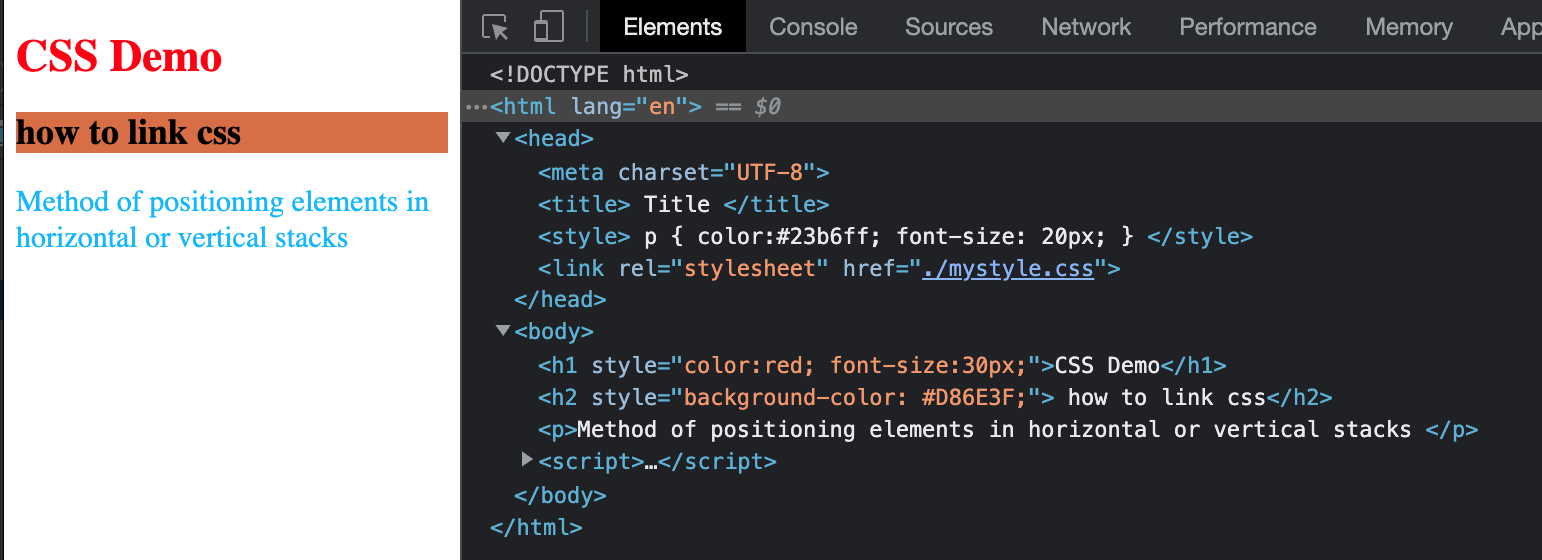Viewport: 1542px width, 560px height.
Task: Select the title element node
Action: click(x=684, y=204)
